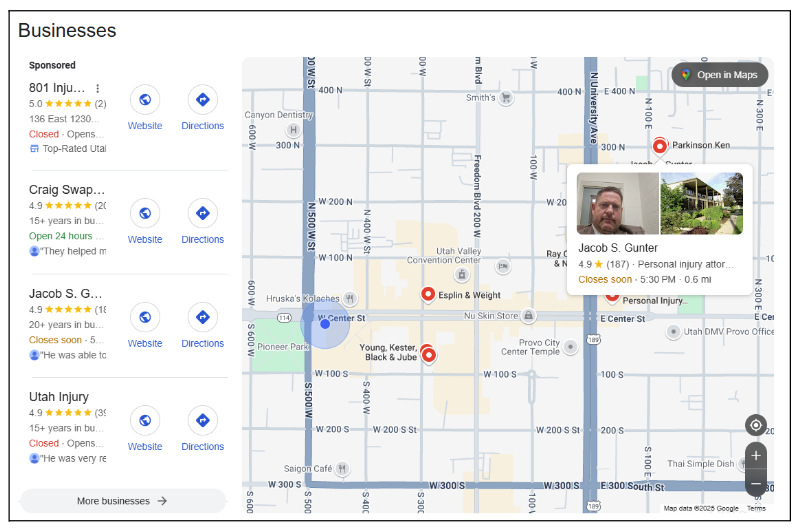Click Saigon Café restaurant icon on map
The image size is (803, 530).
pos(343,468)
